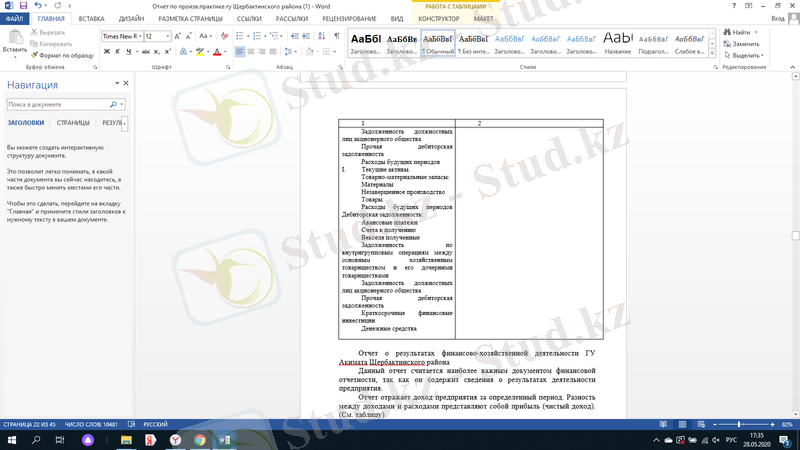Viewport: 800px width, 450px height.
Task: Click the Copy (Копировать) command
Action: click(x=51, y=43)
